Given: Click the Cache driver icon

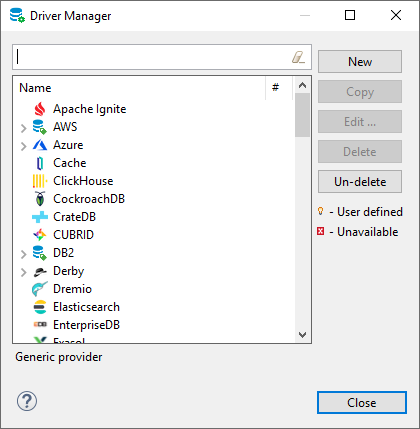Looking at the screenshot, I should coord(40,163).
